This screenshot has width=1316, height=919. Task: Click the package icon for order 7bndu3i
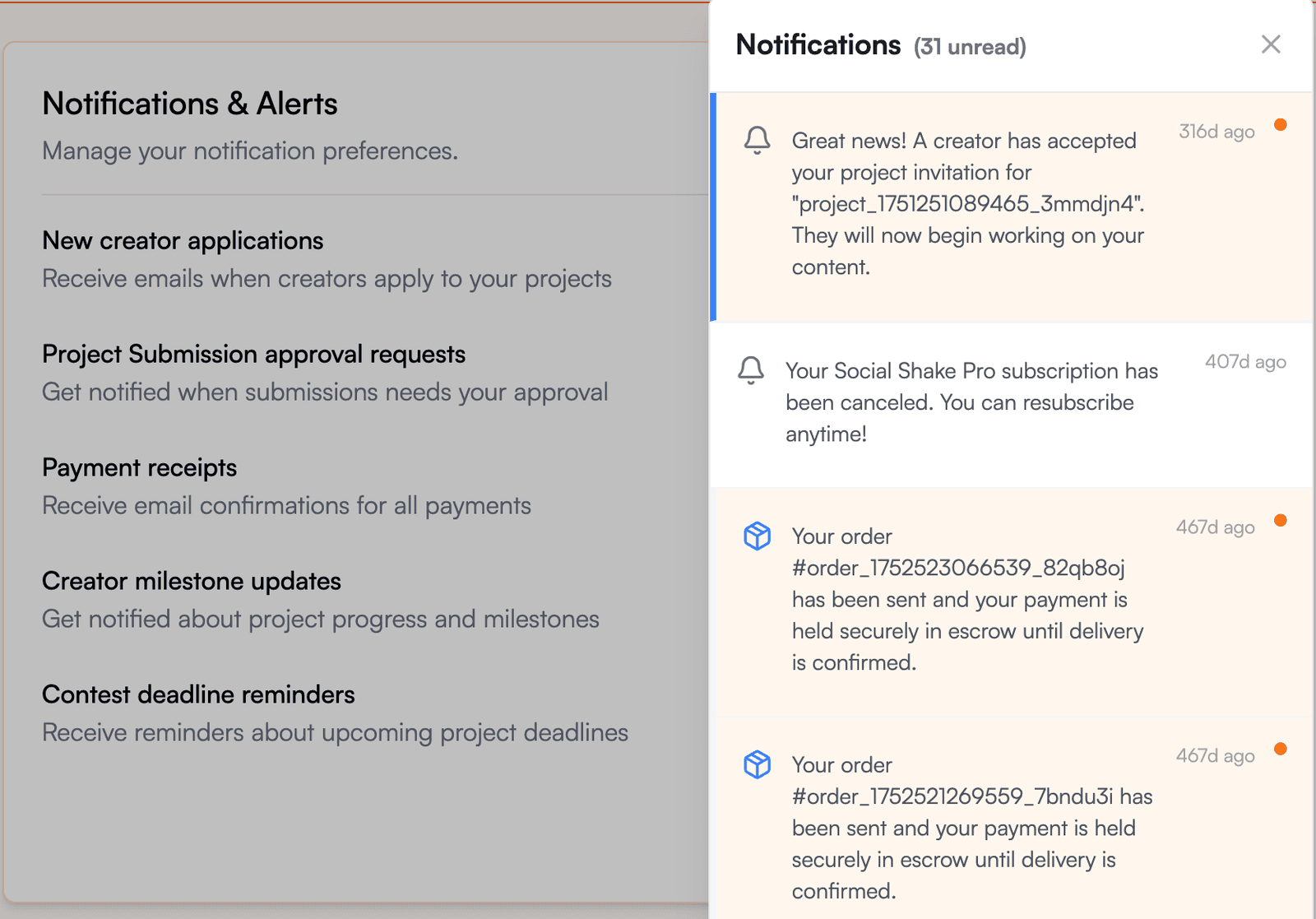point(758,764)
